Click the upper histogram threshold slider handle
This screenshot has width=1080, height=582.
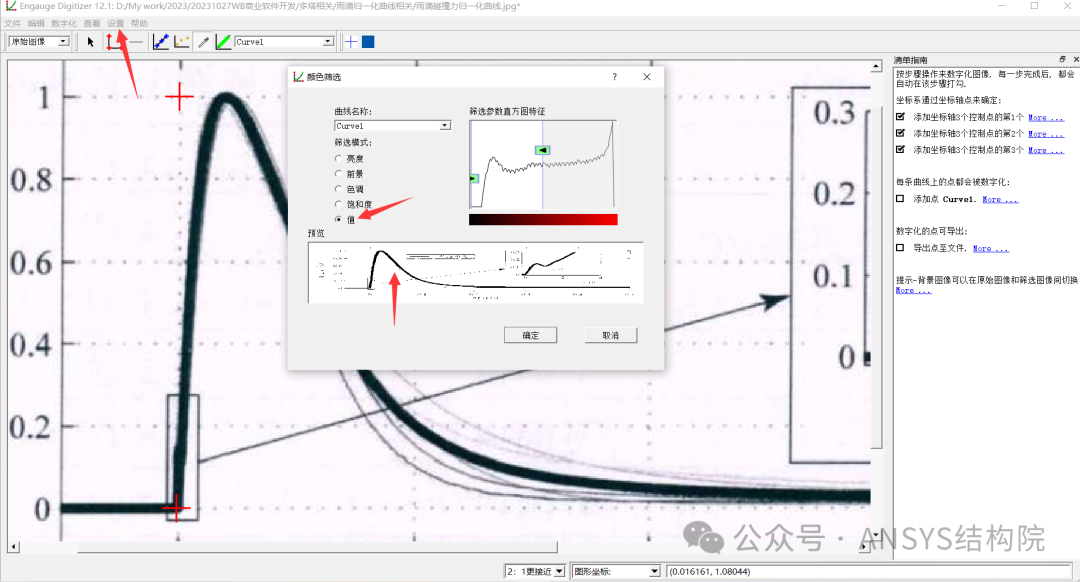coord(542,150)
